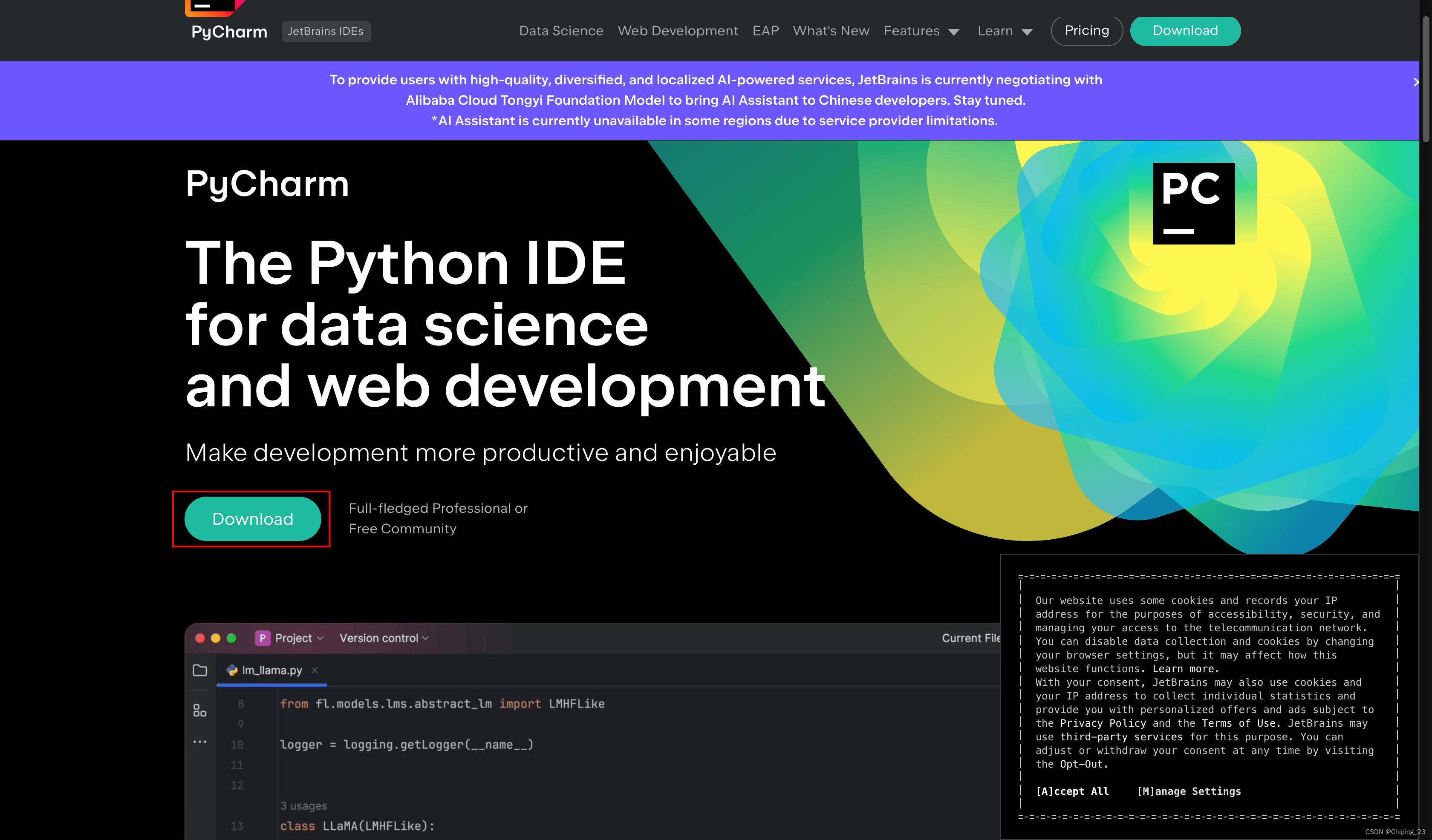1432x840 pixels.
Task: Click the green maximize dot in IDE window
Action: [x=231, y=638]
